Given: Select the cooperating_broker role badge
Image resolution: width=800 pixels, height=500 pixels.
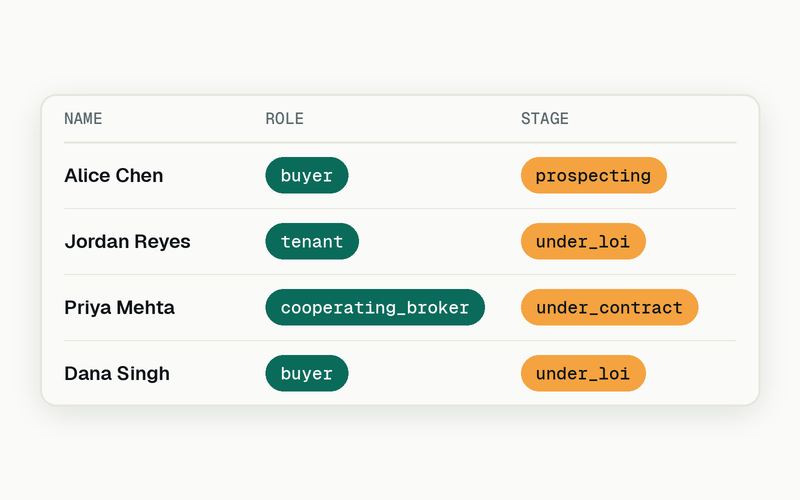Looking at the screenshot, I should click(375, 307).
